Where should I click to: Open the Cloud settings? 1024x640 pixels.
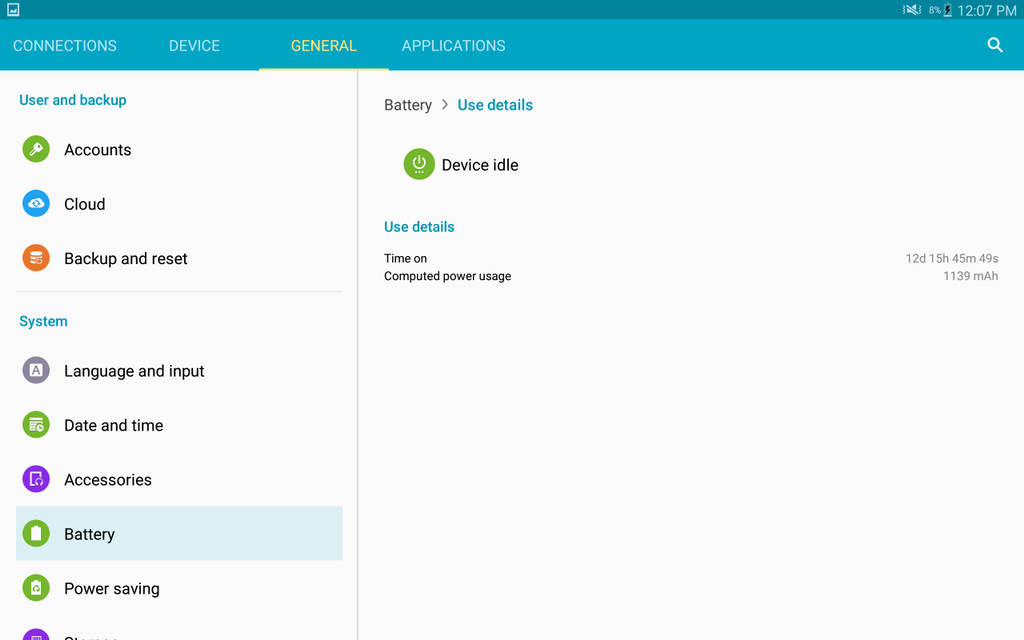click(x=179, y=204)
